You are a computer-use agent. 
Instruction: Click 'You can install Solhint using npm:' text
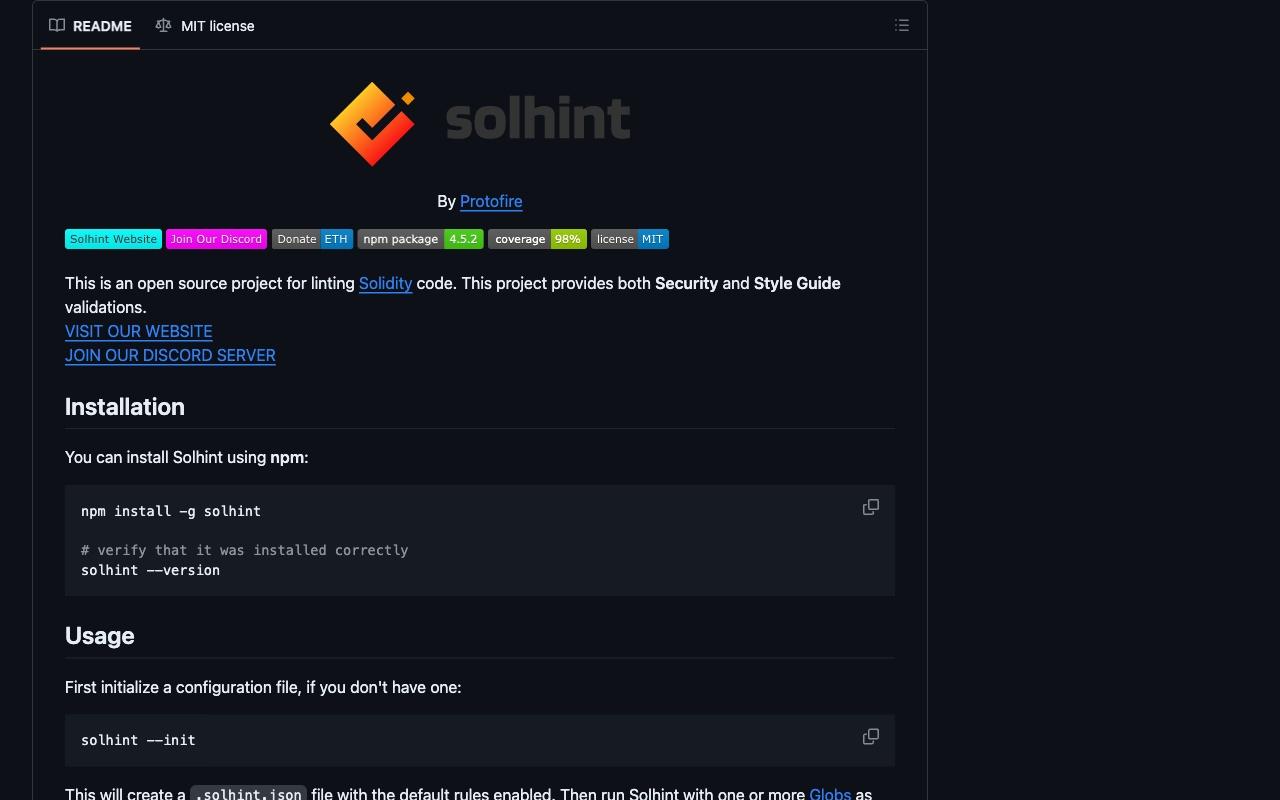click(187, 457)
